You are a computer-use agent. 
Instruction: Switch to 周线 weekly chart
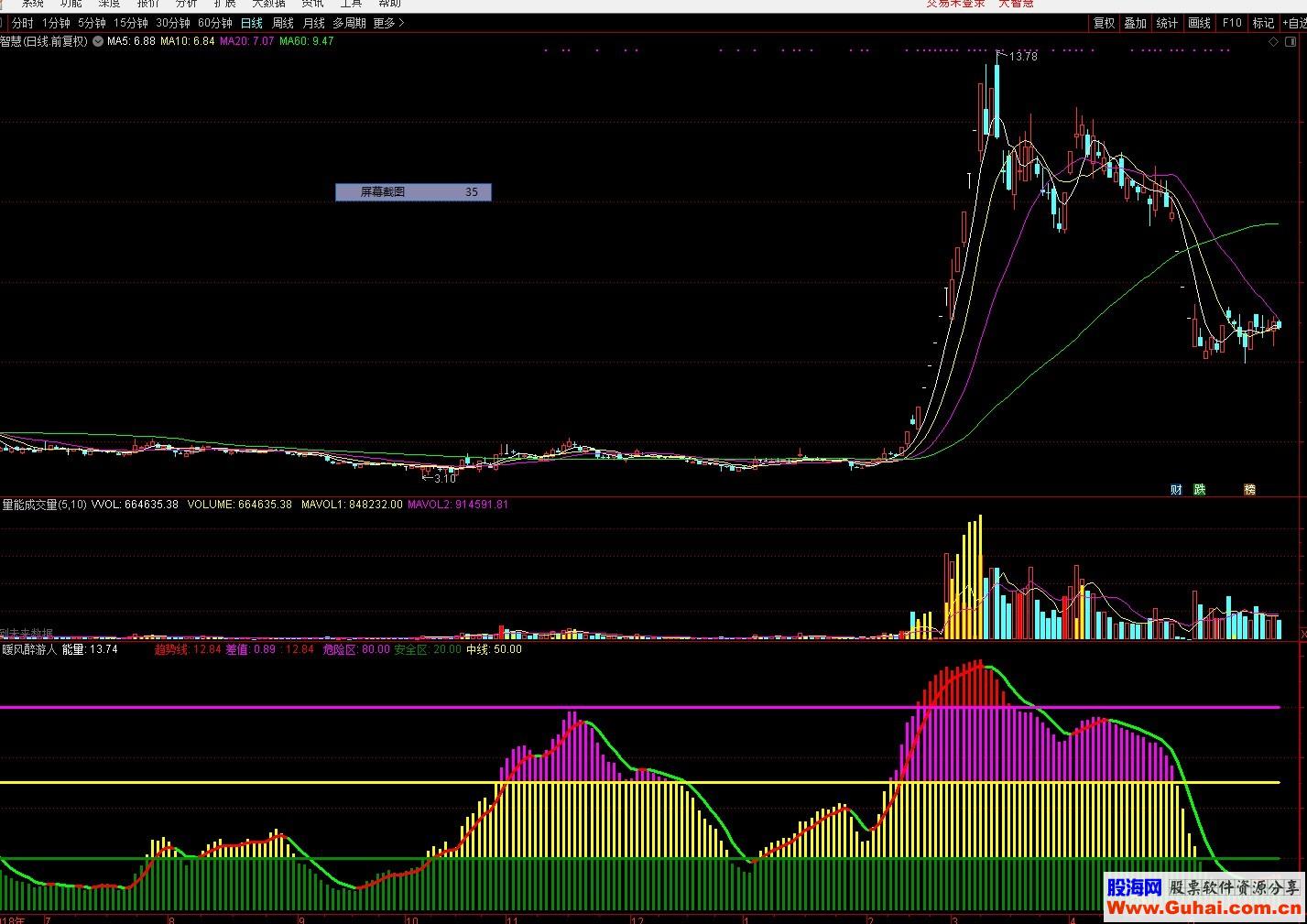click(x=283, y=23)
